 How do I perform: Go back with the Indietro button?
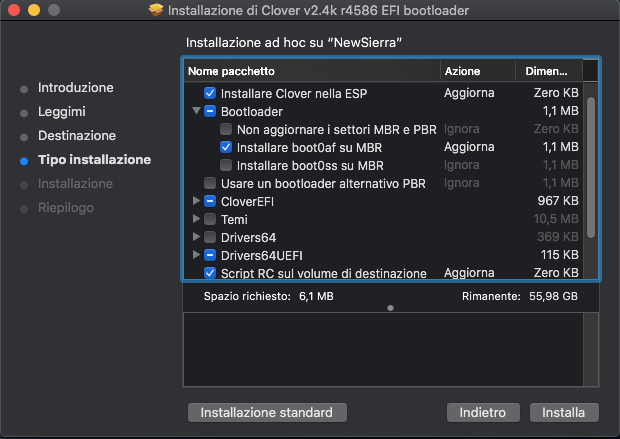coord(483,413)
